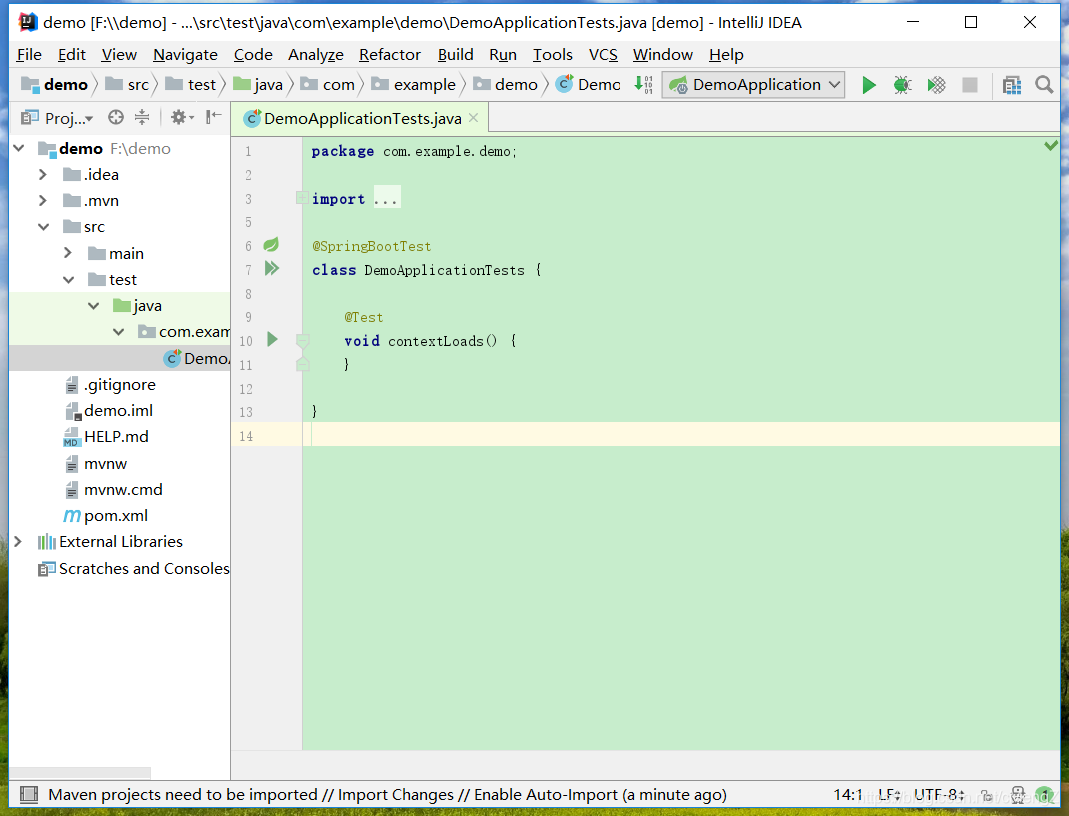Open the Navigate menu

pos(185,55)
